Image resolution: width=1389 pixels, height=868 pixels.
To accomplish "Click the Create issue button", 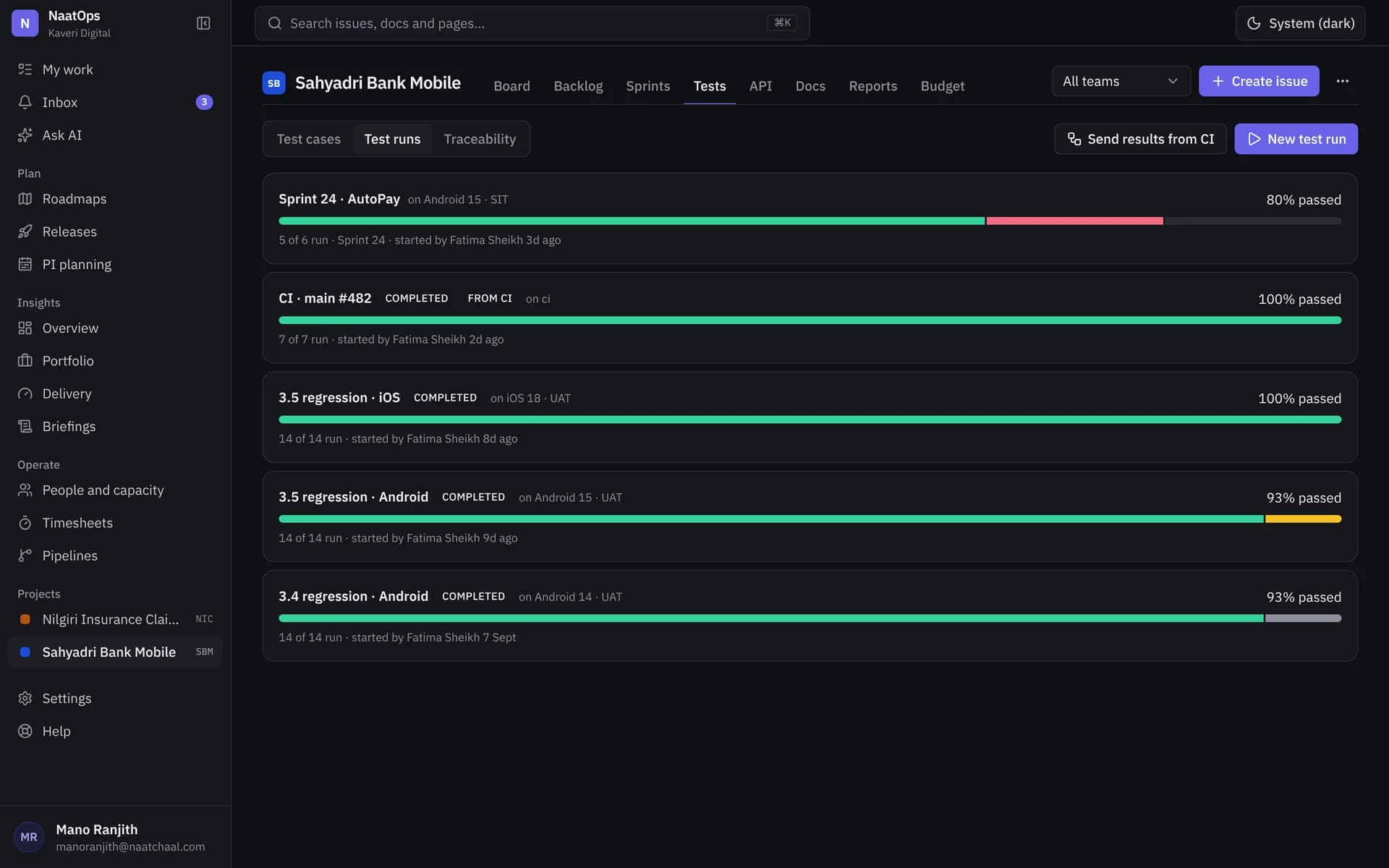I will (1259, 81).
